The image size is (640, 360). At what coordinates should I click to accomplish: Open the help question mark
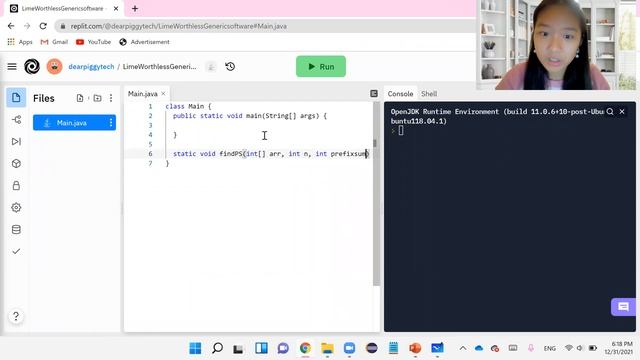tap(16, 316)
